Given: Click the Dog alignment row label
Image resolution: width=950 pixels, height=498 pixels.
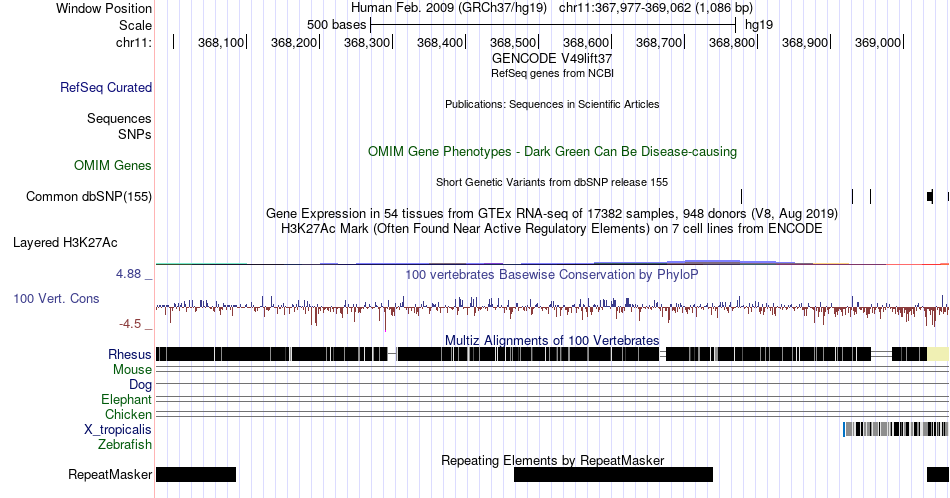Looking at the screenshot, I should tap(141, 385).
